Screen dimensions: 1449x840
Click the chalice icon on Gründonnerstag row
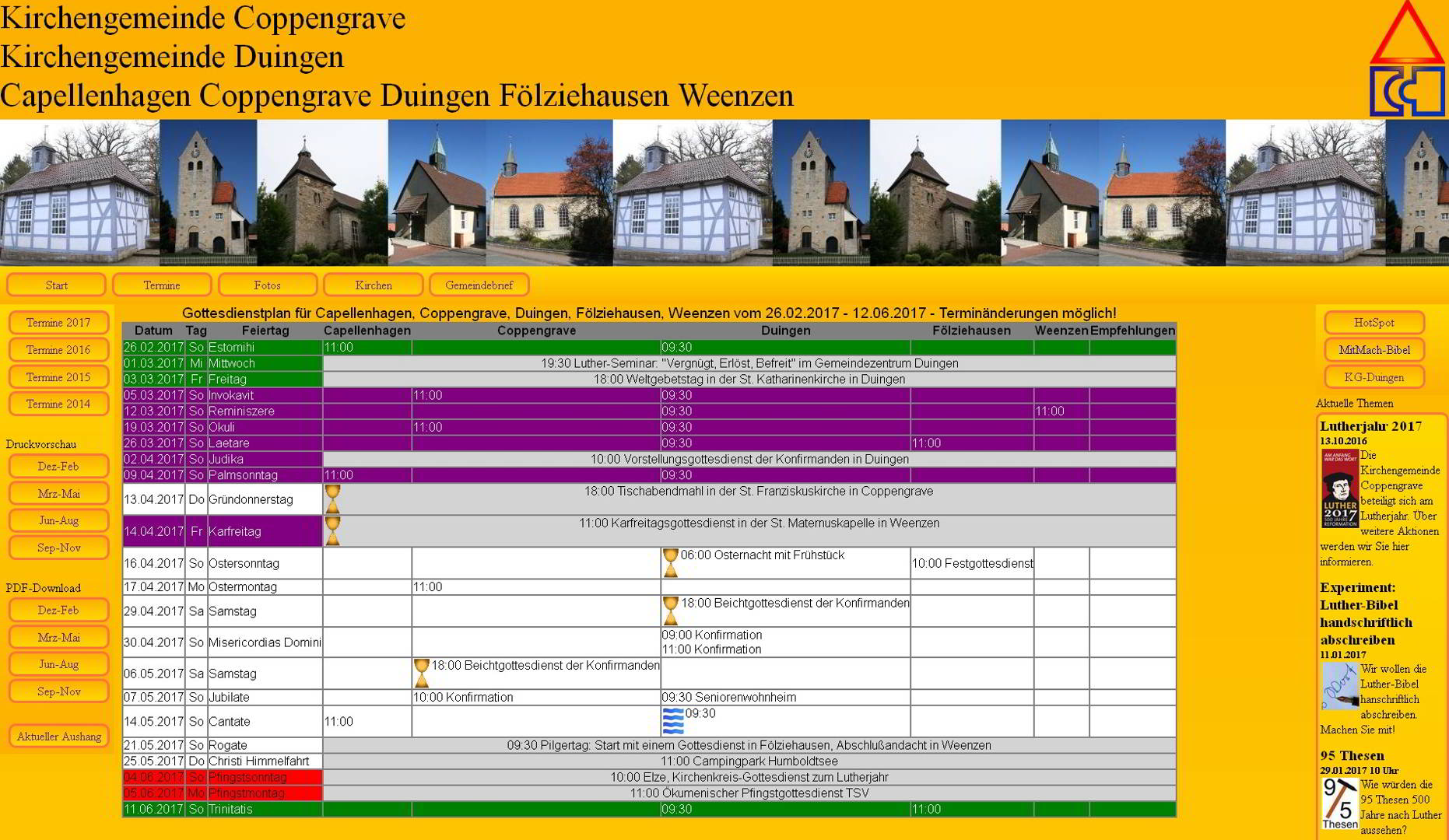333,498
